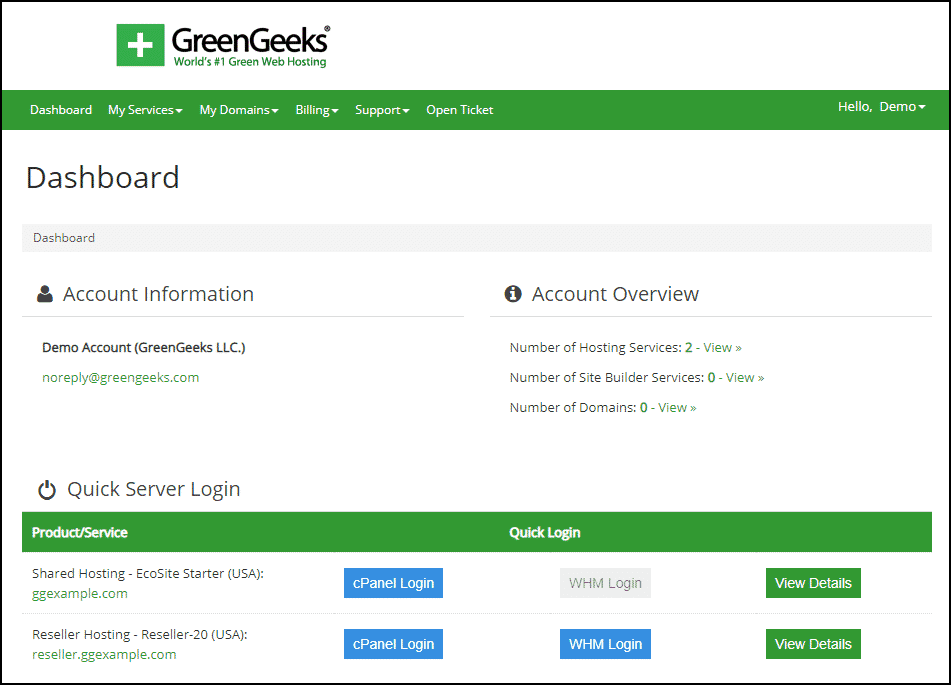Image resolution: width=951 pixels, height=685 pixels.
Task: Click the Account Information user icon
Action: point(45,294)
